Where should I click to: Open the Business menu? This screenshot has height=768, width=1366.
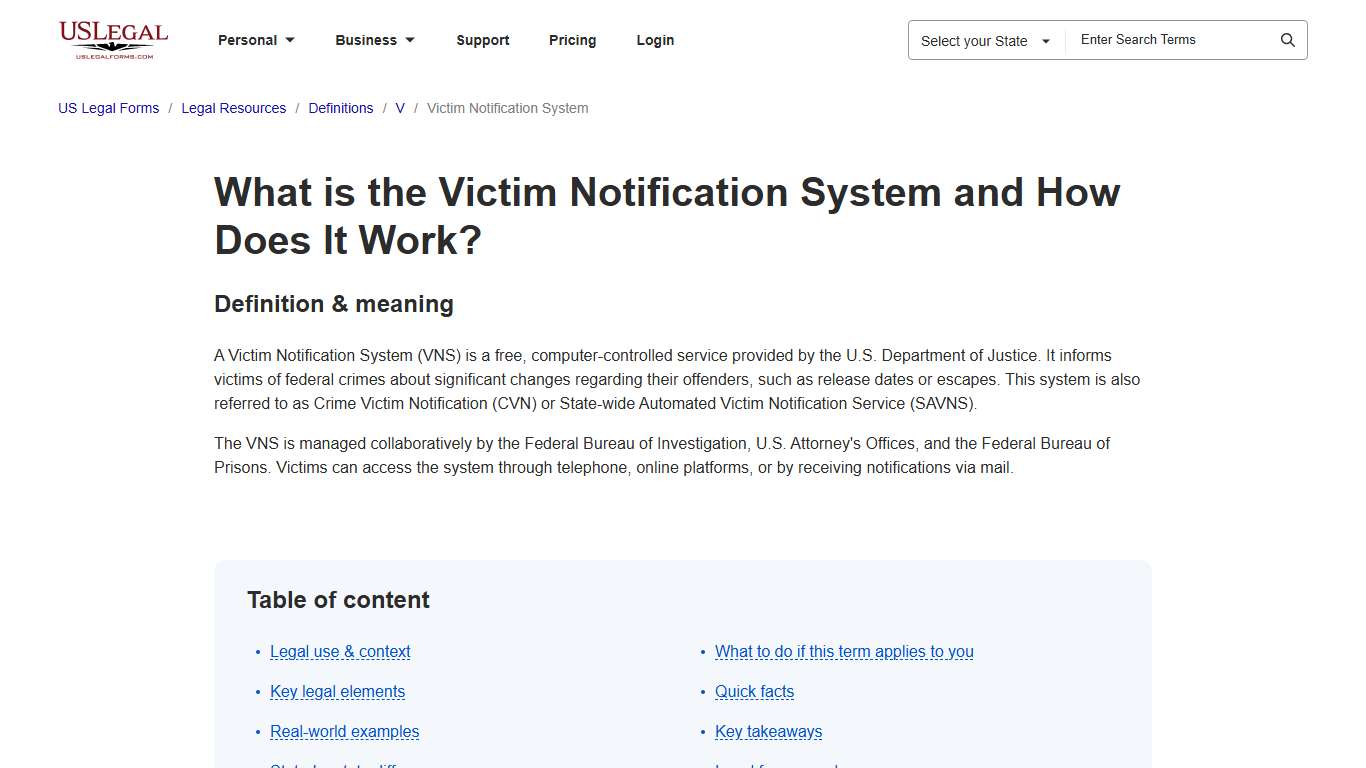pos(366,40)
